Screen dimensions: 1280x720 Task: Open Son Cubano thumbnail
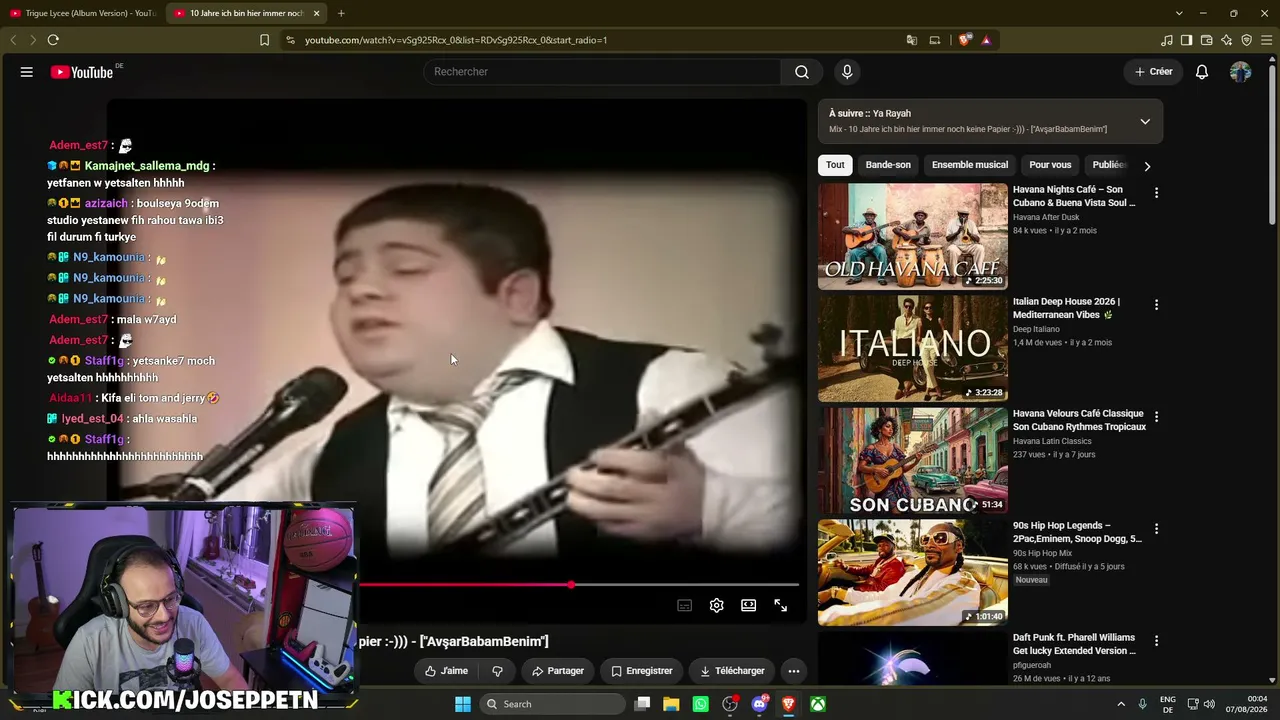(913, 460)
